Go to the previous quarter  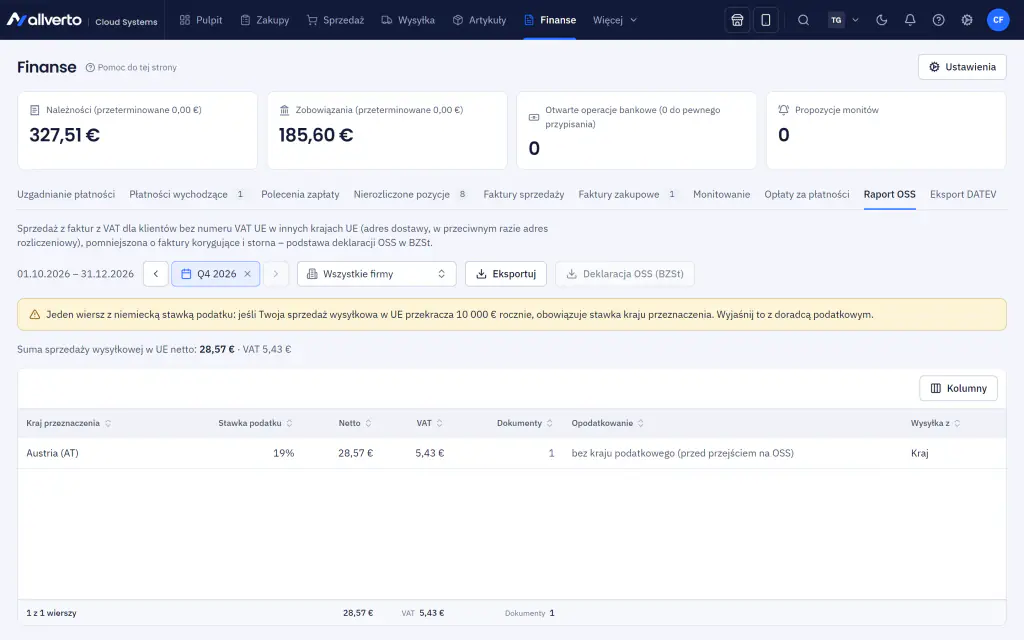[x=155, y=274]
